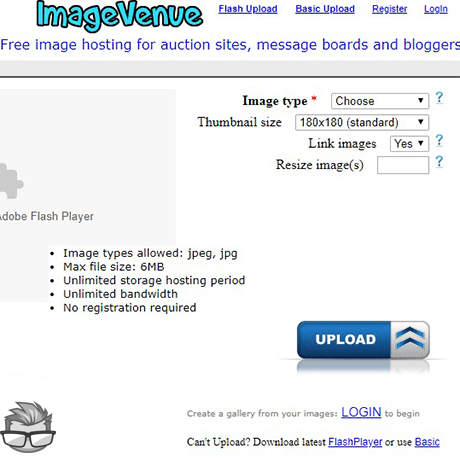This screenshot has width=460, height=460.
Task: Click the help icon beside Link images
Action: [439, 141]
